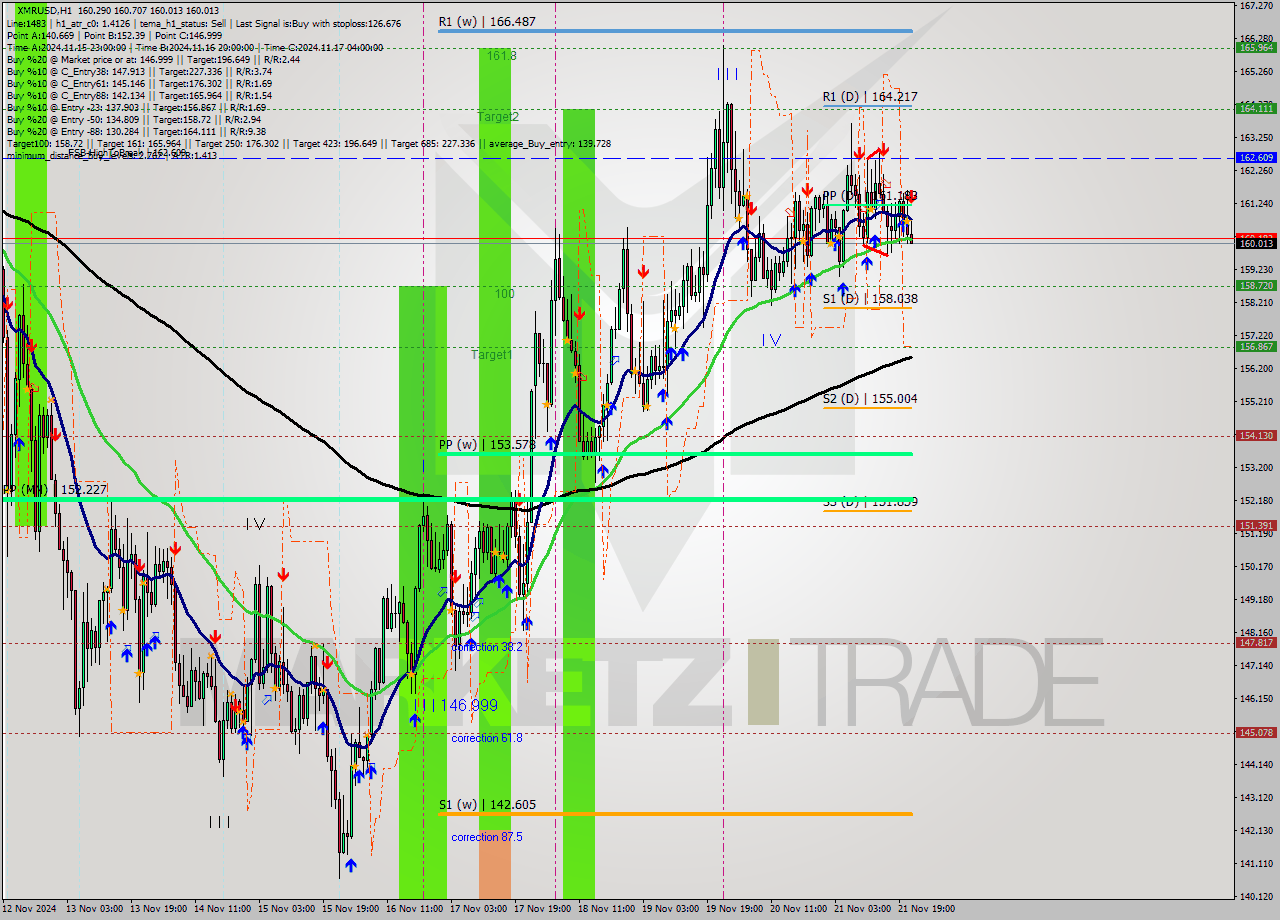Click the blue 162.609 price tag
This screenshot has width=1280, height=920.
[x=1256, y=157]
